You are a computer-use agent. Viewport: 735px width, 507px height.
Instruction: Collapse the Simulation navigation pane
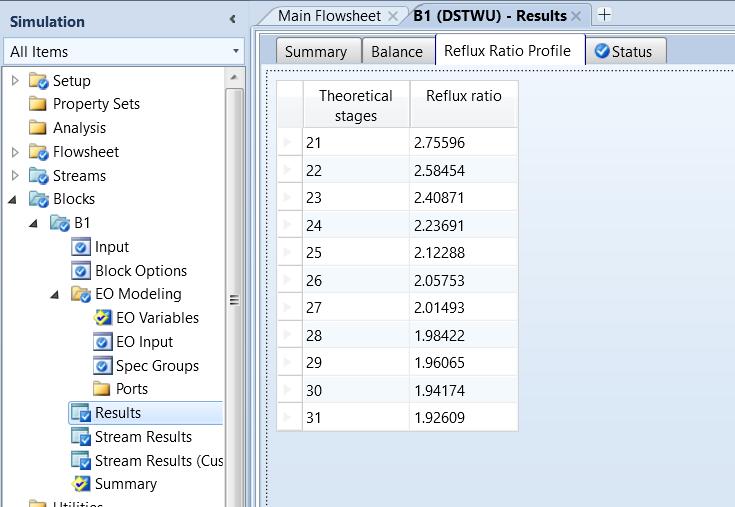tap(233, 19)
